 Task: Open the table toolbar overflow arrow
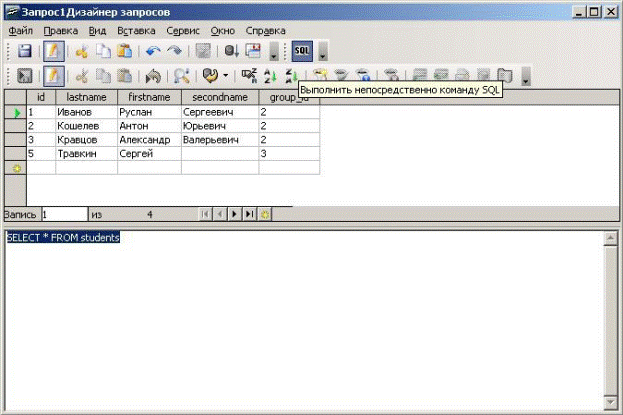point(526,76)
